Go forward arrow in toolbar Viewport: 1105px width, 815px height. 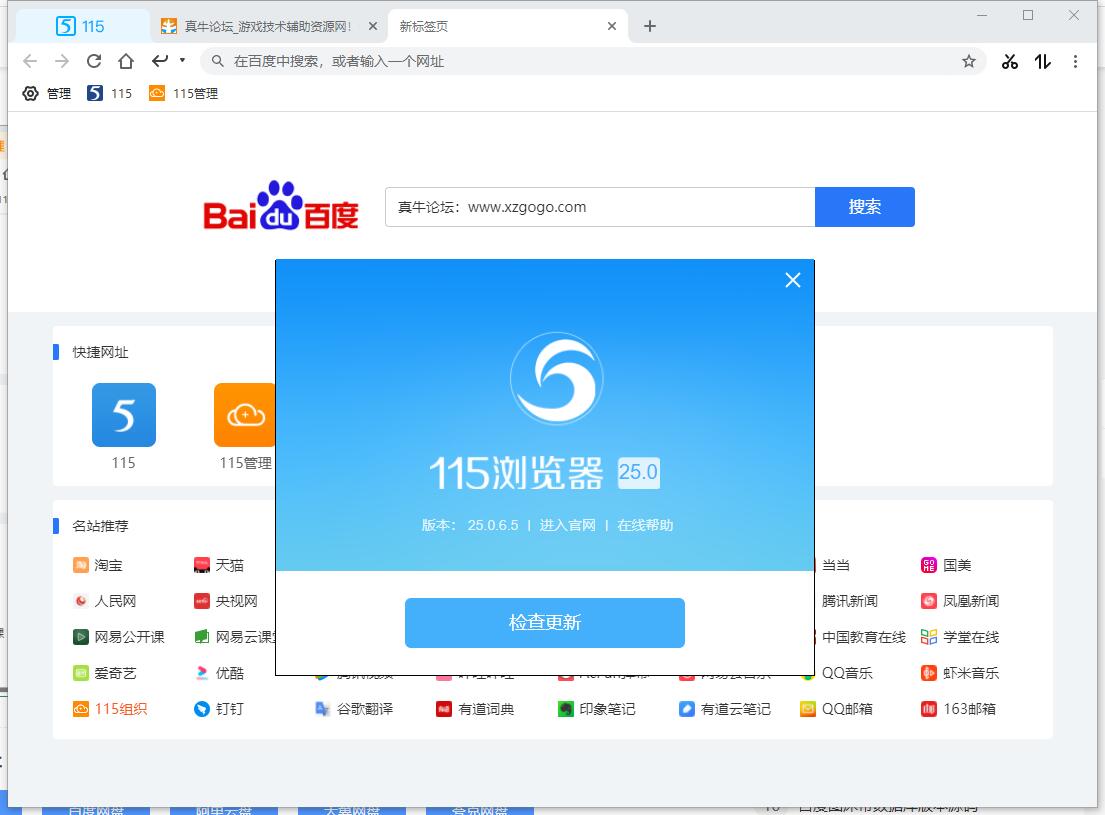coord(62,61)
